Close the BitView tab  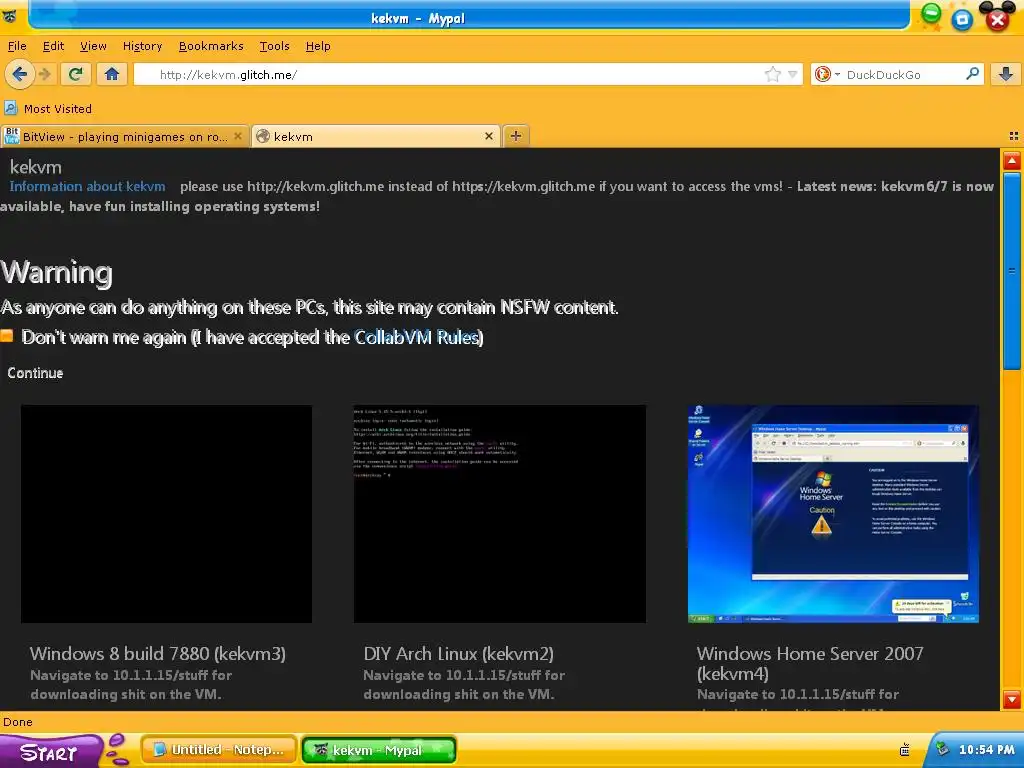(x=238, y=136)
